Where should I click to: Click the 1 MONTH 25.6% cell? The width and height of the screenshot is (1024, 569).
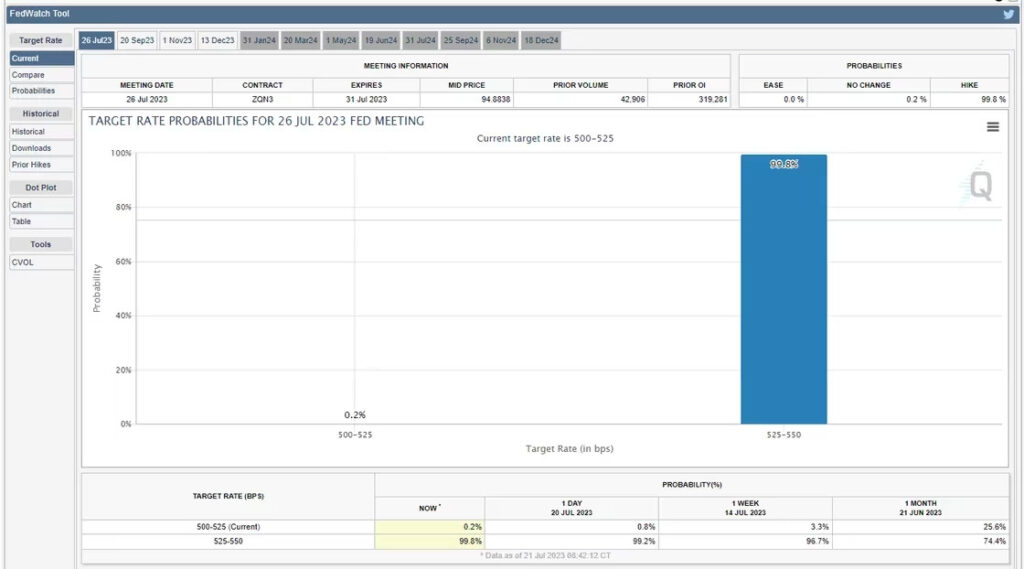pyautogui.click(x=920, y=527)
